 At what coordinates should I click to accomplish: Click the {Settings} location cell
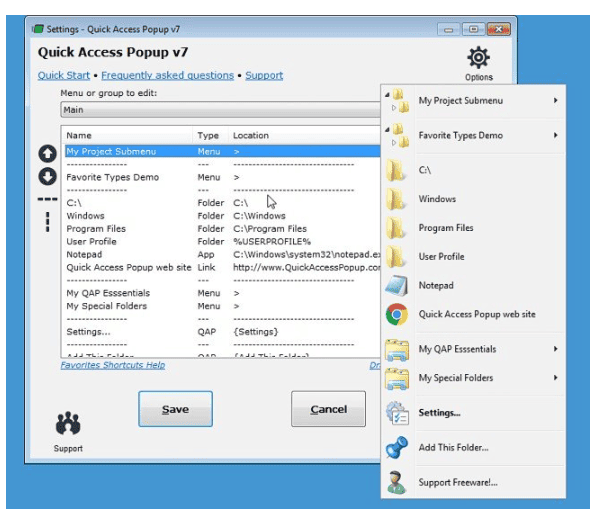click(255, 332)
